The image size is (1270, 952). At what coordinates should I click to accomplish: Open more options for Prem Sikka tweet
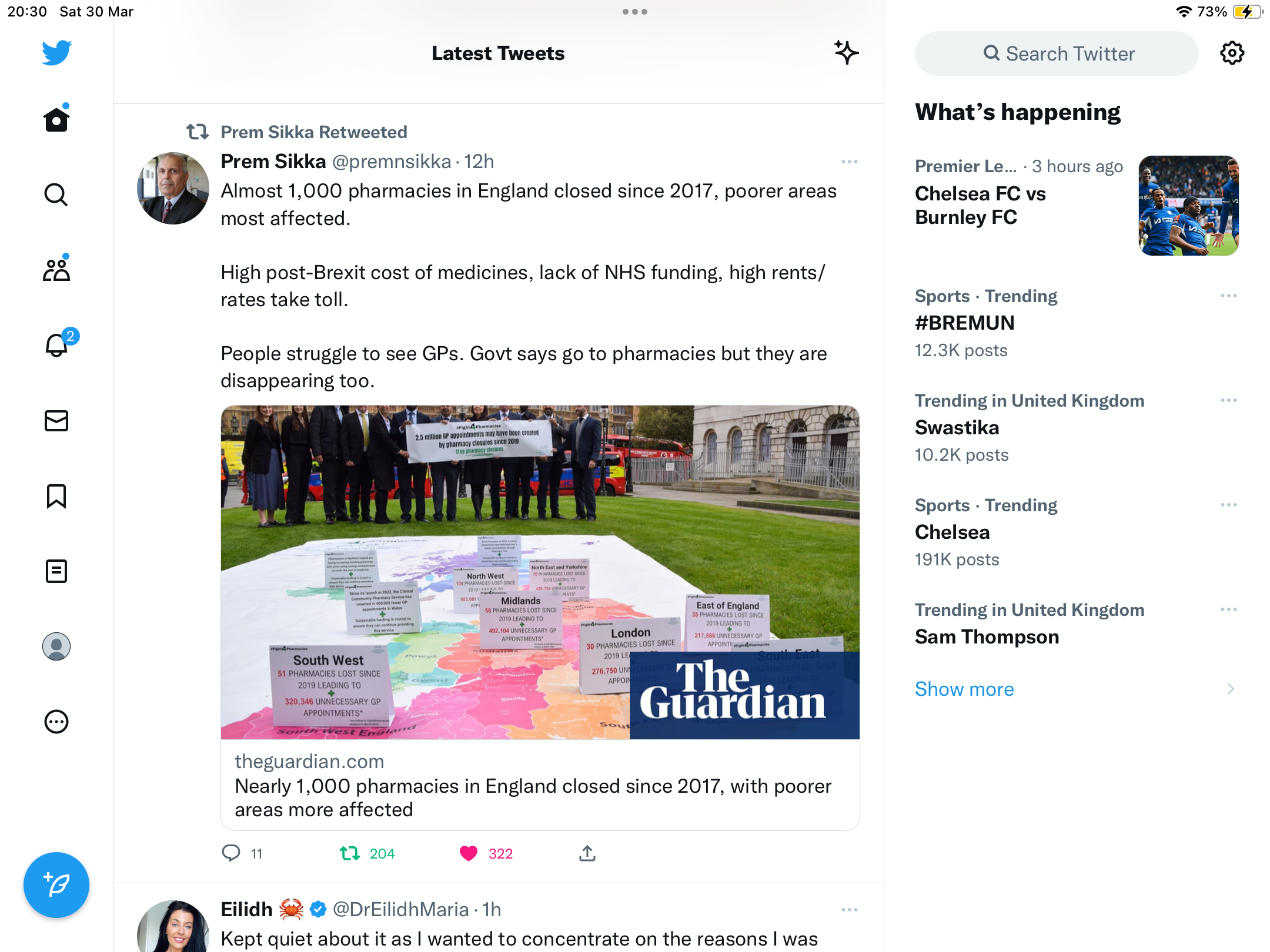tap(849, 162)
